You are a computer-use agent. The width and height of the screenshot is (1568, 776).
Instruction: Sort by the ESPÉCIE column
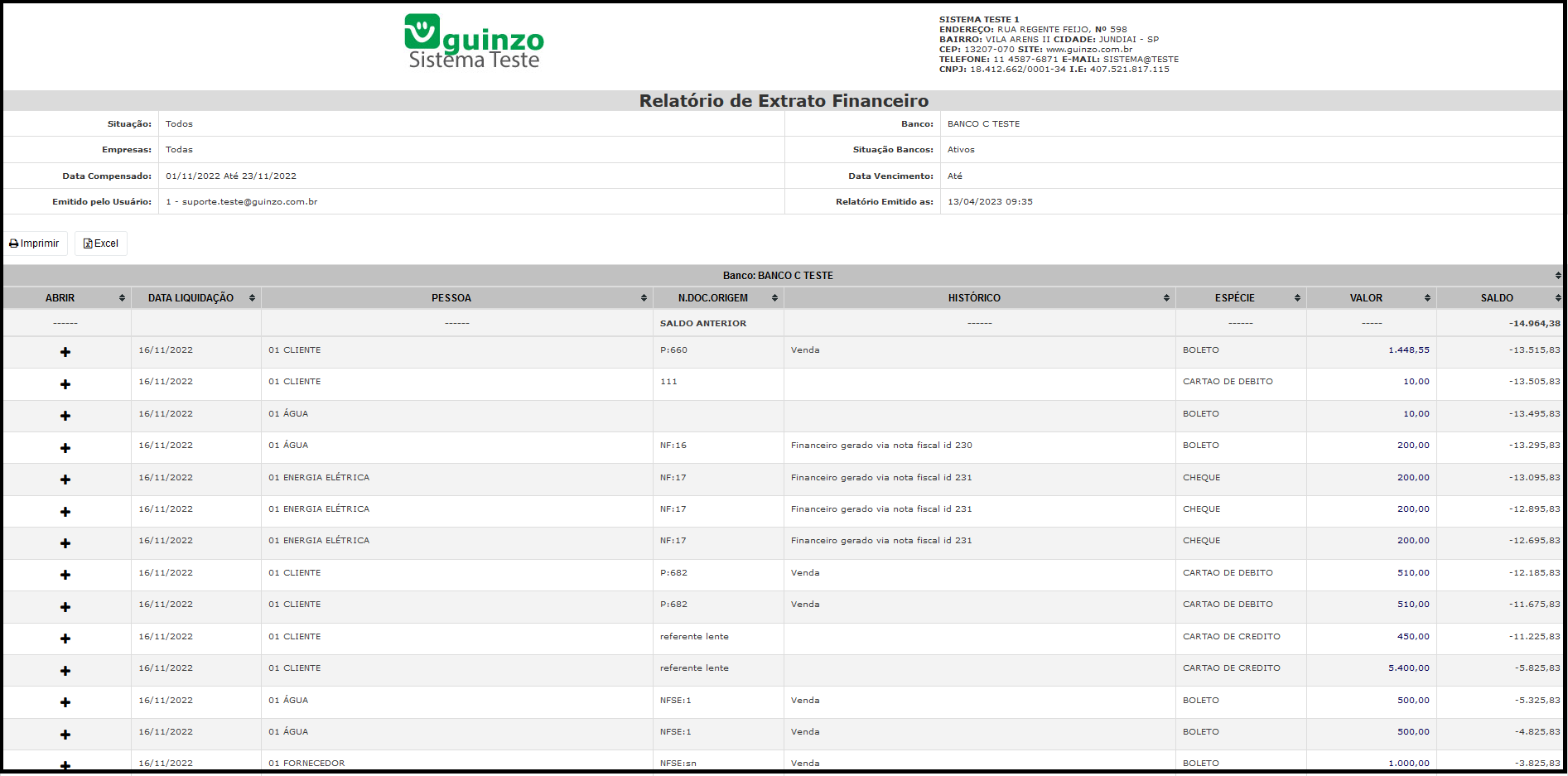click(x=1241, y=298)
